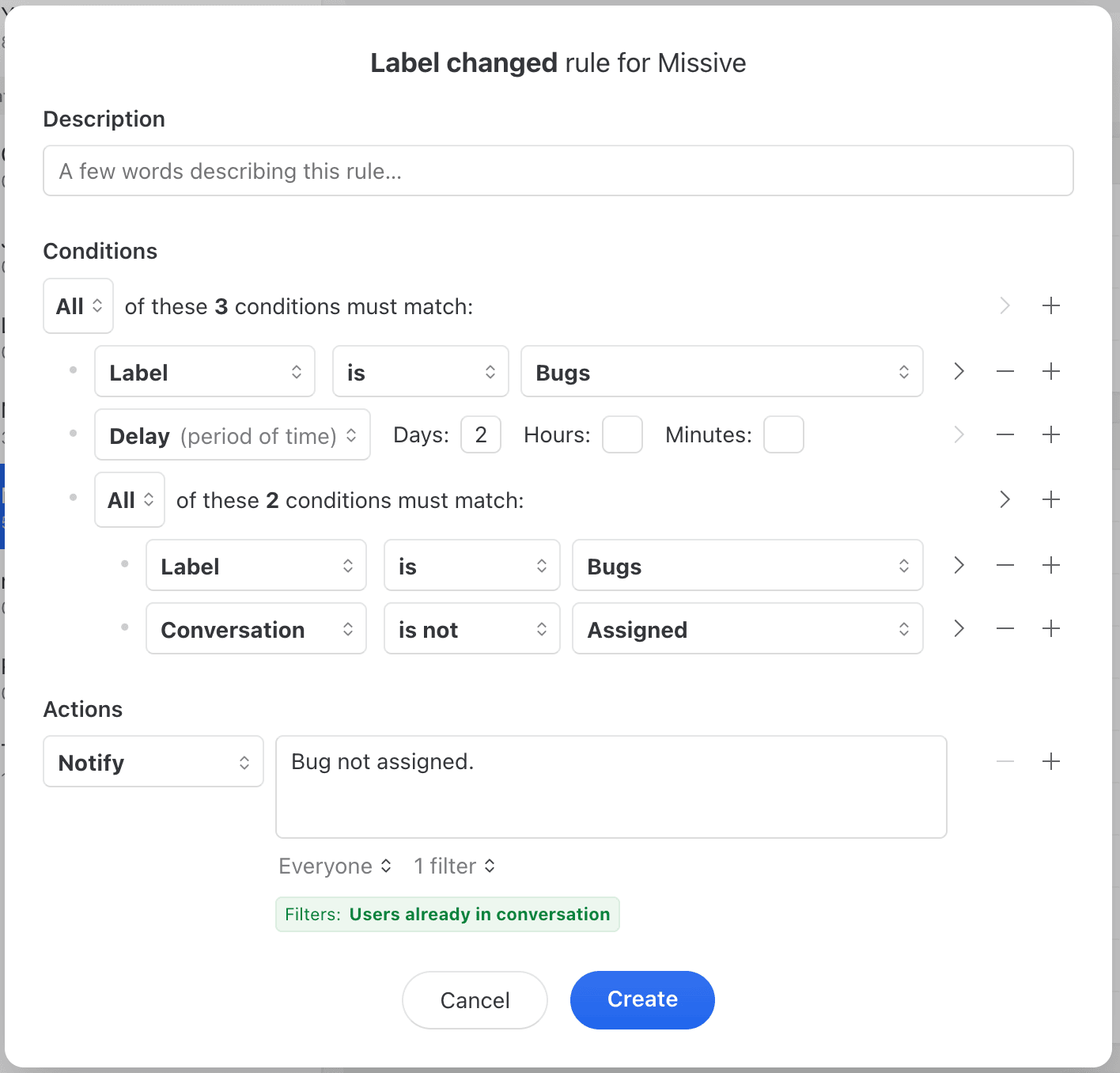
Task: Click the Hours input box
Action: coord(622,435)
